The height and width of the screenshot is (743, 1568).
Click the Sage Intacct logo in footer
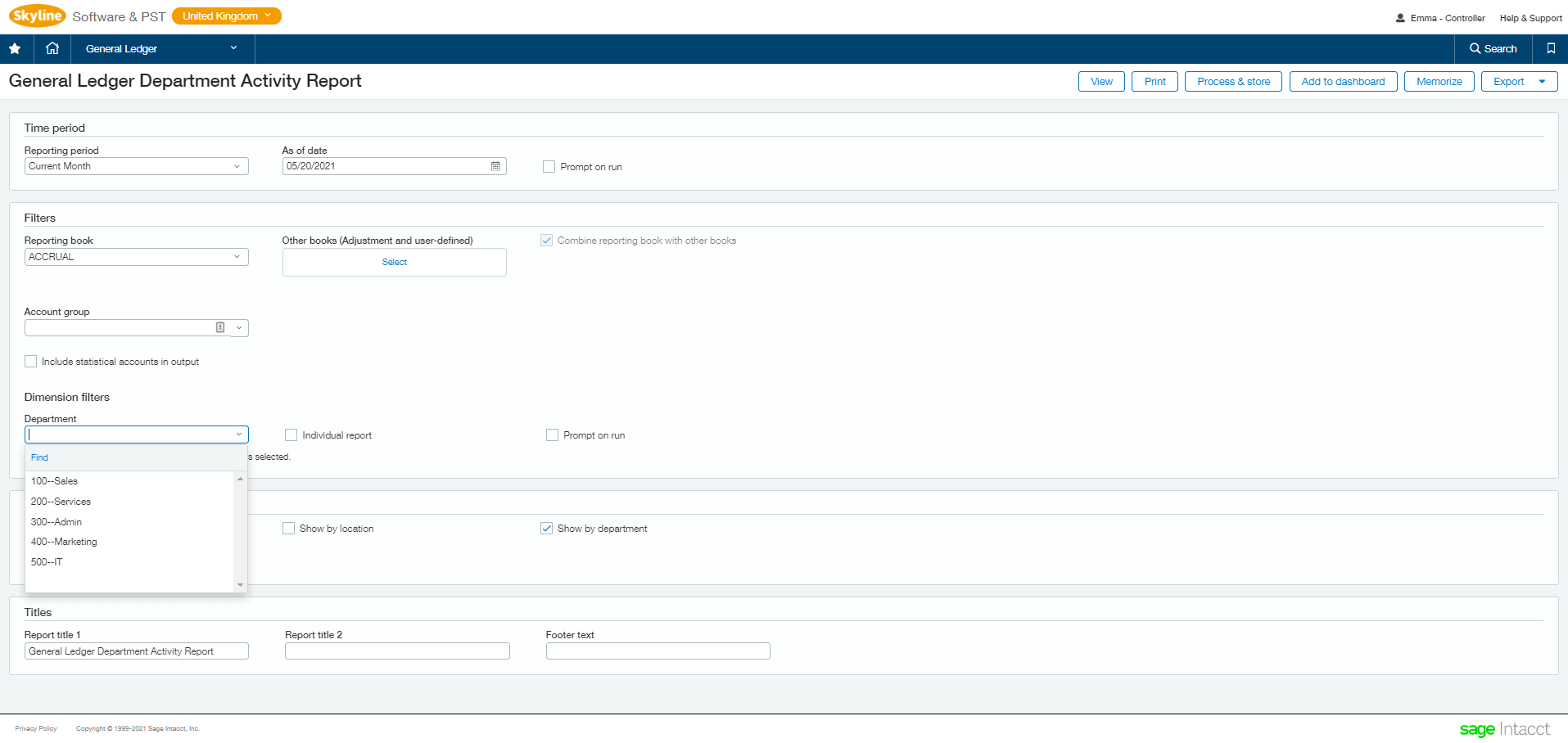point(1505,728)
